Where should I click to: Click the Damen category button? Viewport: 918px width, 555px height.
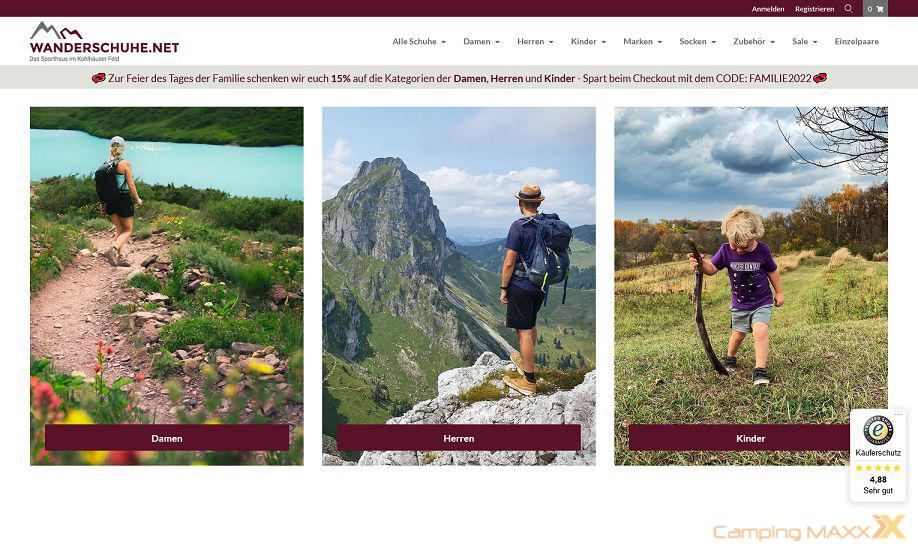(x=167, y=438)
